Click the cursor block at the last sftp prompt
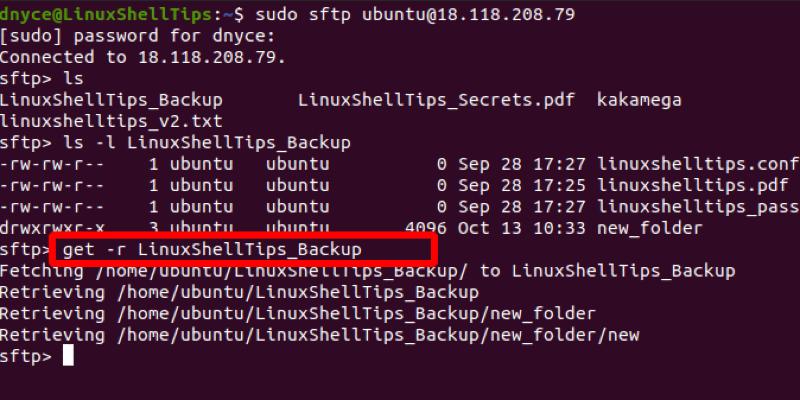The height and width of the screenshot is (400, 800). (x=68, y=356)
